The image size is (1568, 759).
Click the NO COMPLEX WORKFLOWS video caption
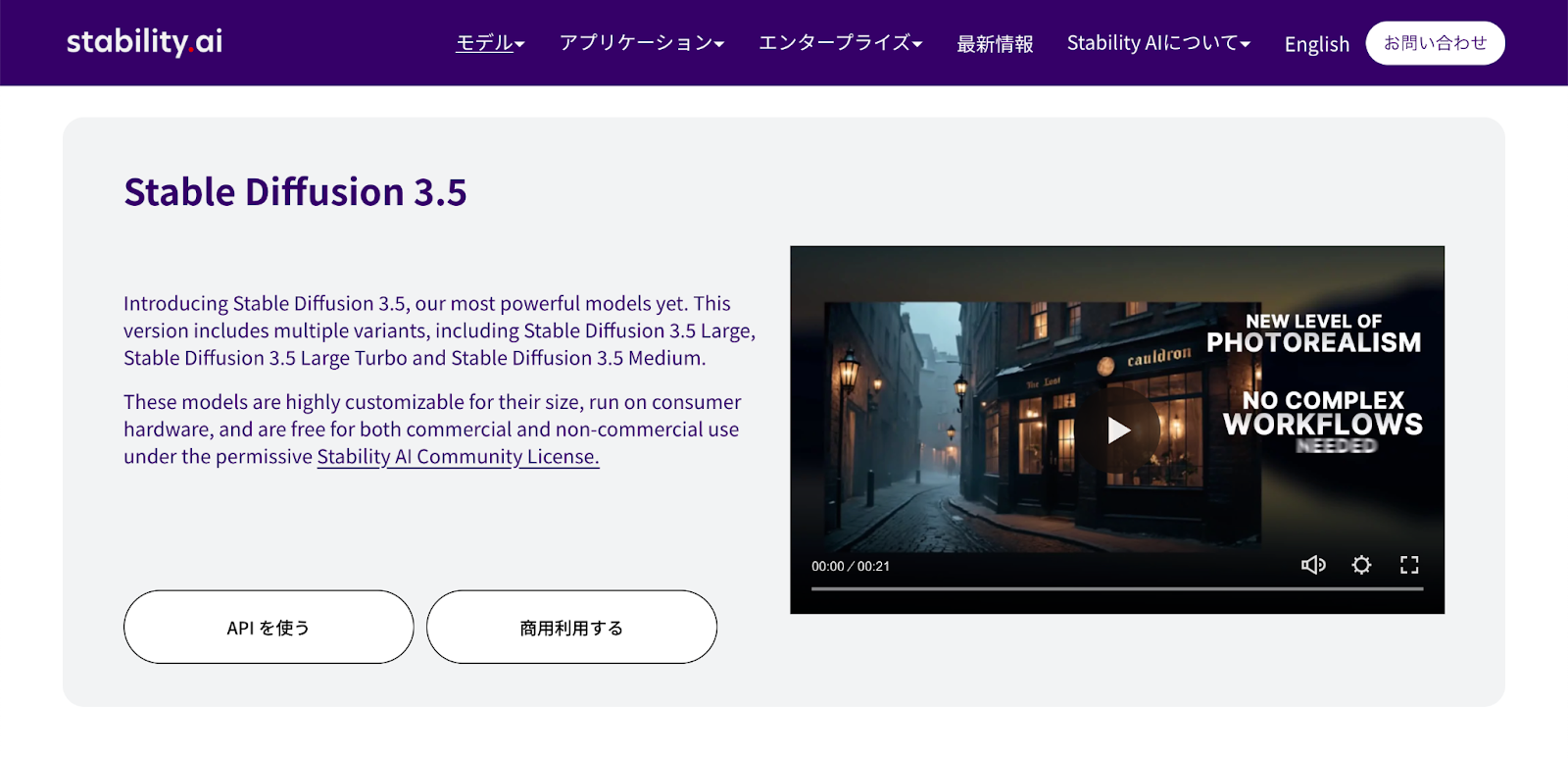point(1323,414)
